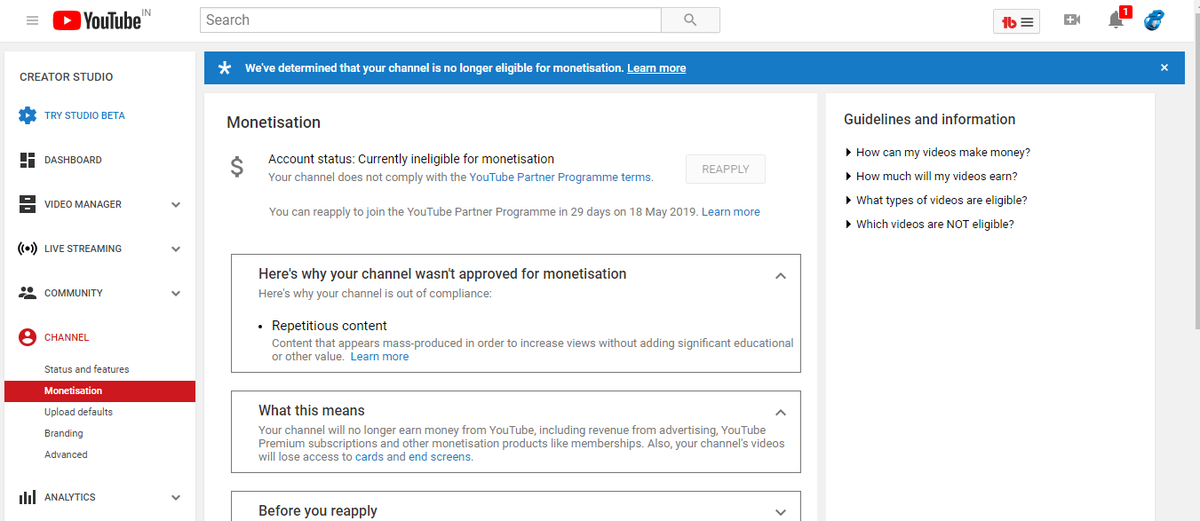The height and width of the screenshot is (521, 1200).
Task: Click the Channel person icon
Action: click(28, 337)
